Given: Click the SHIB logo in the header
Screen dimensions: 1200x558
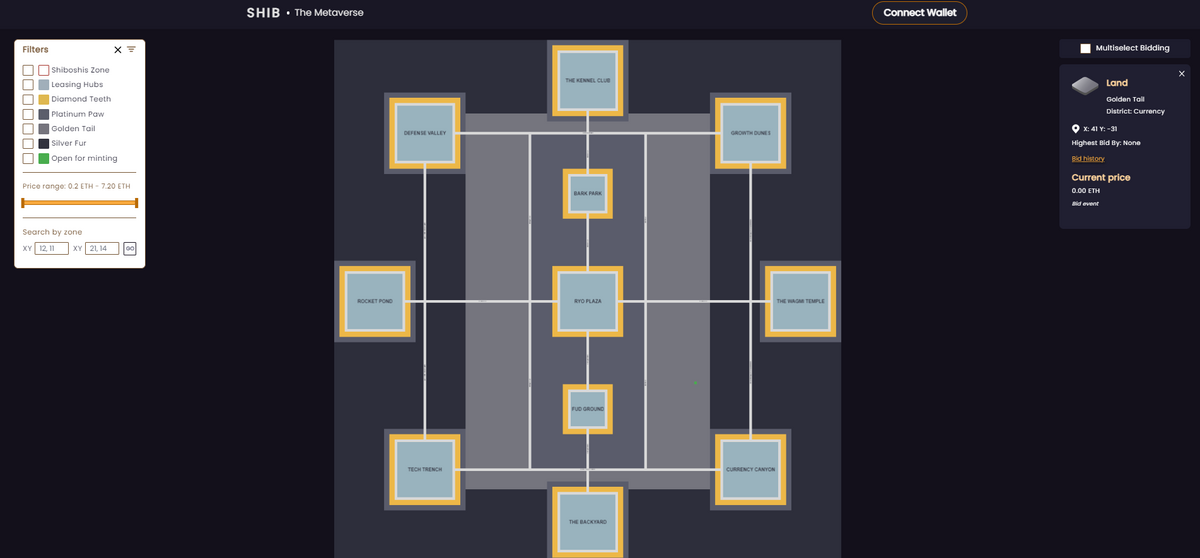Looking at the screenshot, I should (264, 13).
